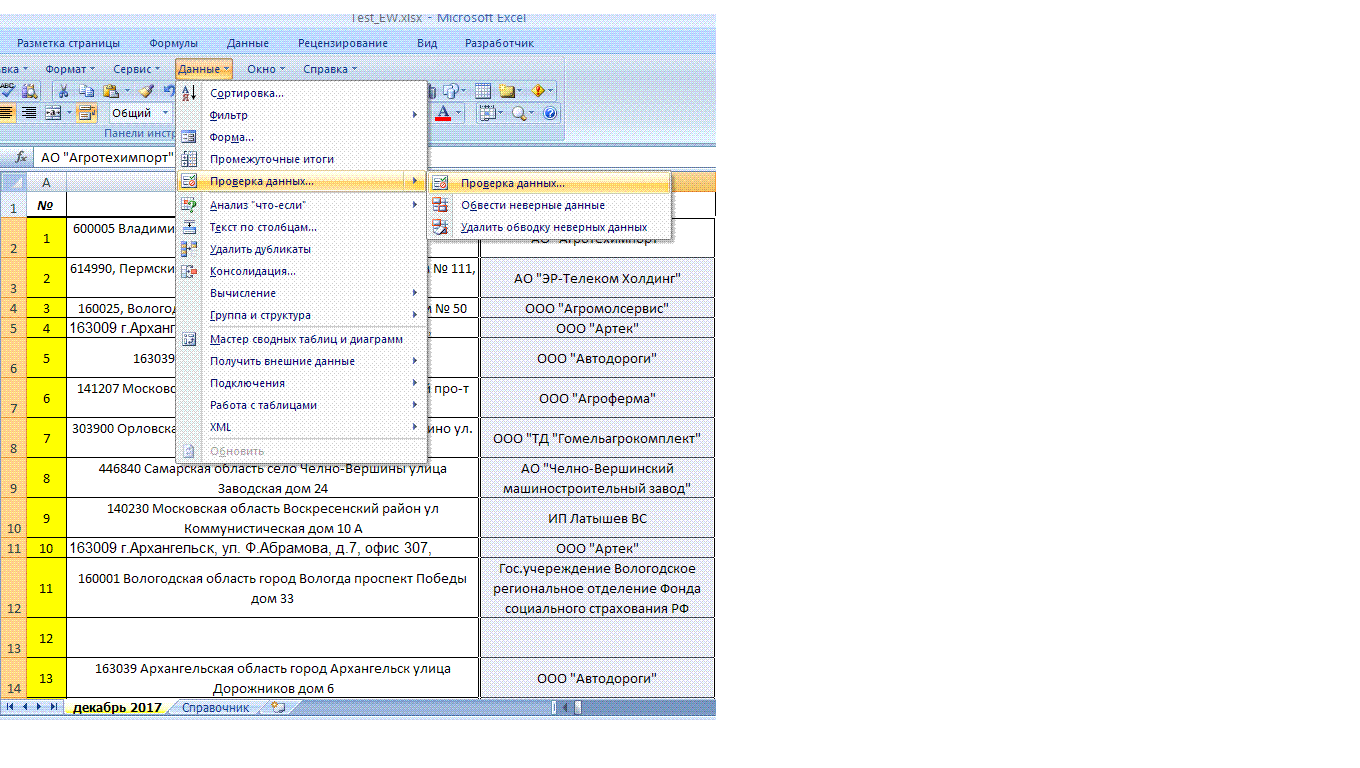Click the remove duplicates icon in menu
Image resolution: width=1360 pixels, height=768 pixels.
click(189, 249)
